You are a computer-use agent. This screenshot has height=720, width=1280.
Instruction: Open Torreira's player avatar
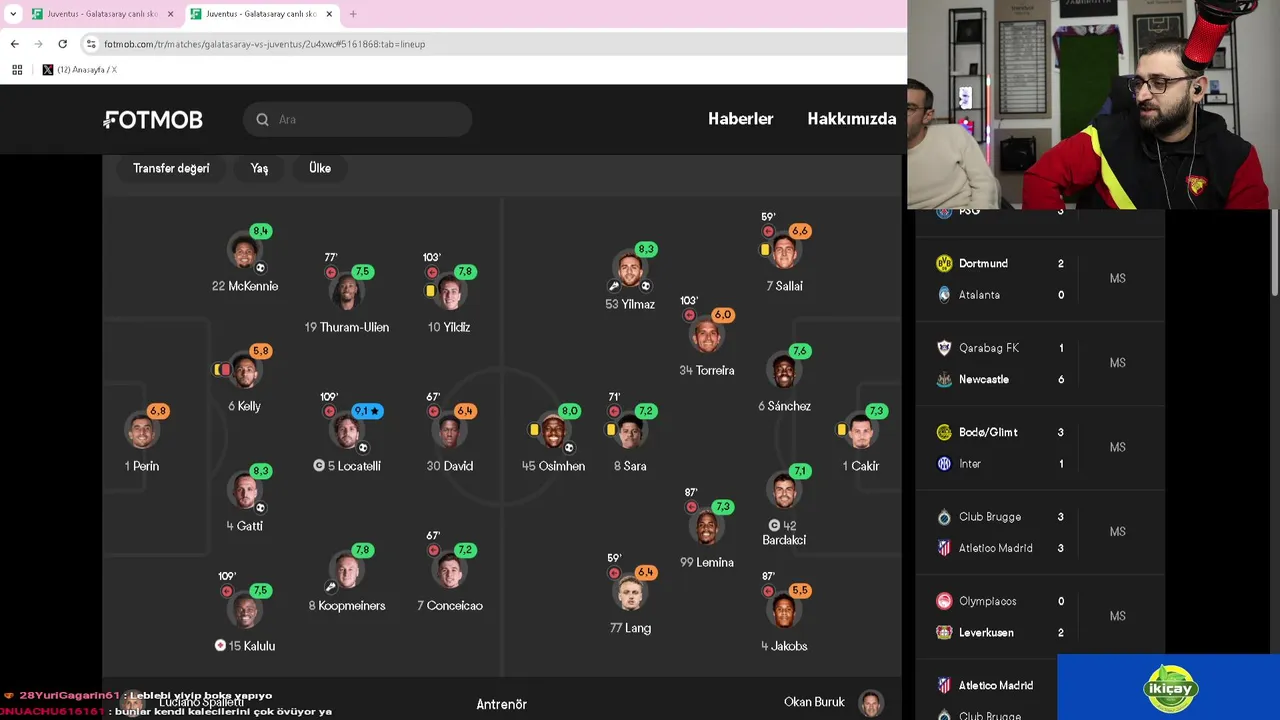click(706, 336)
